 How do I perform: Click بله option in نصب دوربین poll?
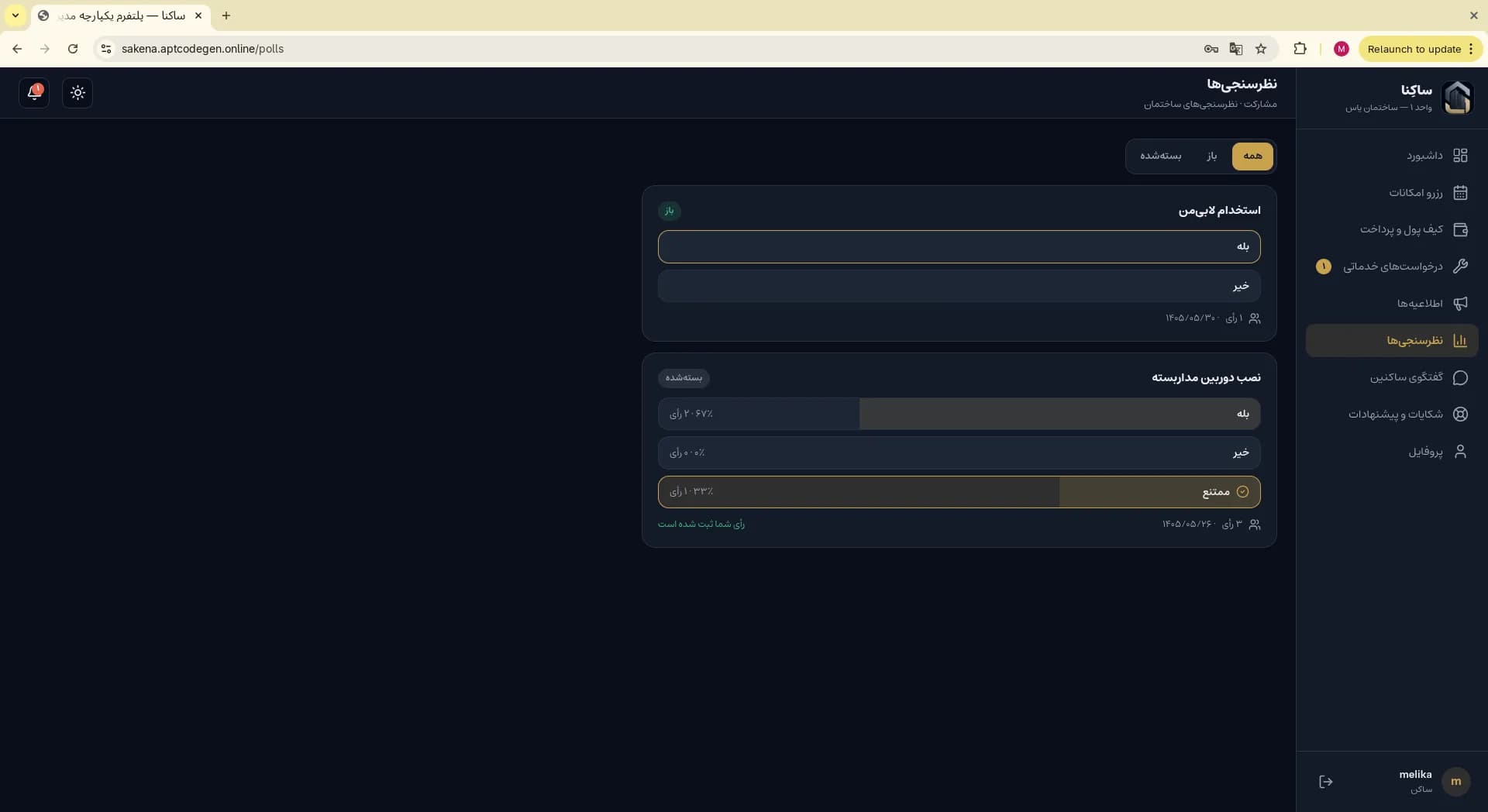959,414
